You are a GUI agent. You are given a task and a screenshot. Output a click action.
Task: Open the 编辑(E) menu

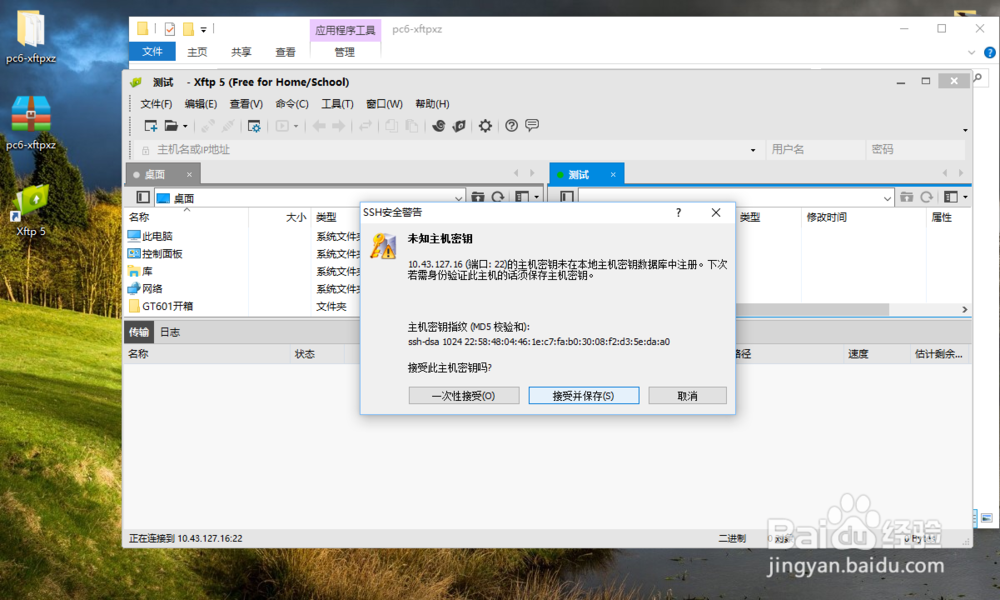click(x=201, y=104)
